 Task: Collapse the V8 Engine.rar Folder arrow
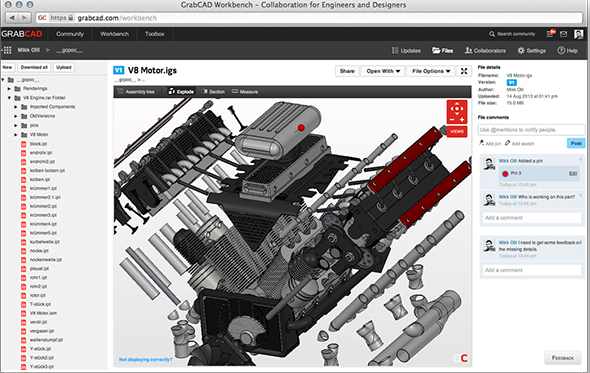click(x=9, y=97)
